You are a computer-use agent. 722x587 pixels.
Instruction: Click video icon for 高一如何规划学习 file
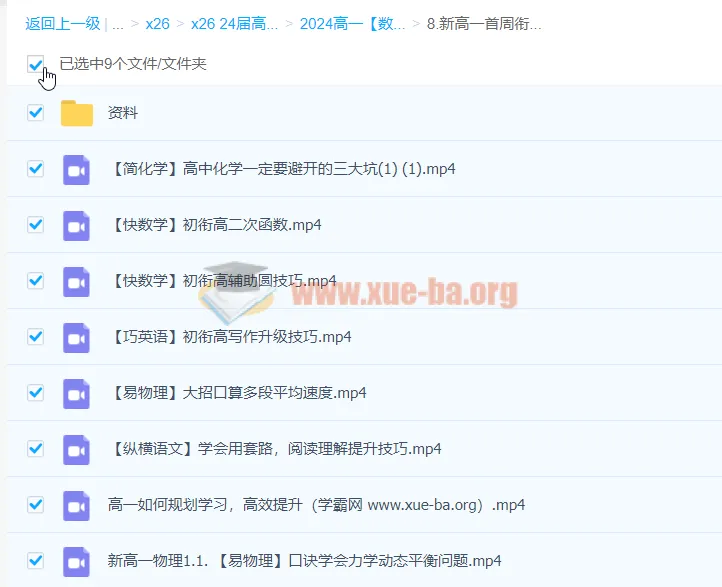[x=76, y=504]
